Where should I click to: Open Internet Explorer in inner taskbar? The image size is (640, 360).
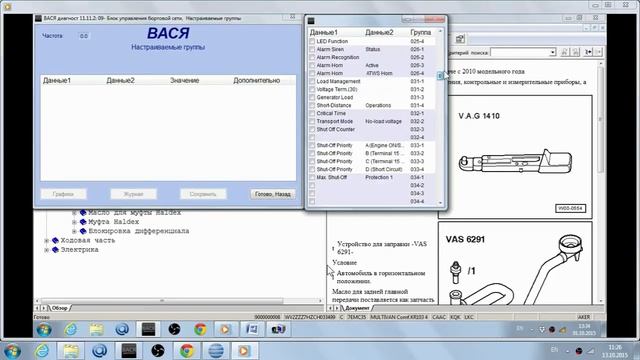coord(71,329)
